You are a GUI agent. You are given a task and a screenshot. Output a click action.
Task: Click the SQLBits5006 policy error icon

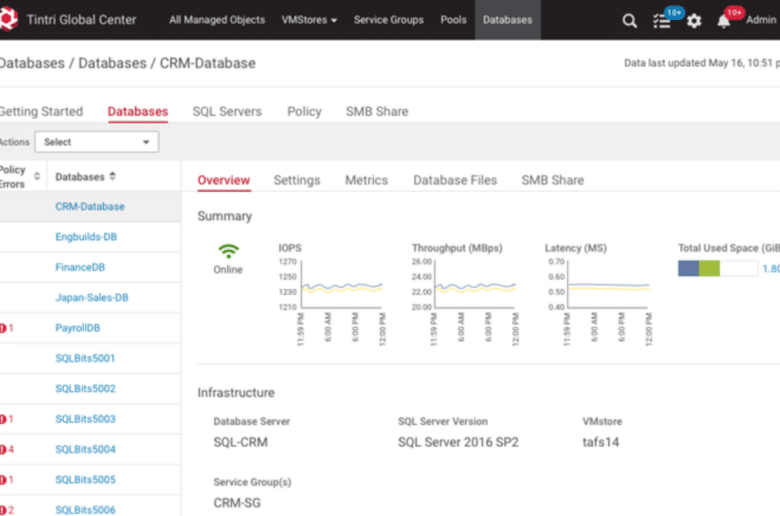[x=3, y=510]
